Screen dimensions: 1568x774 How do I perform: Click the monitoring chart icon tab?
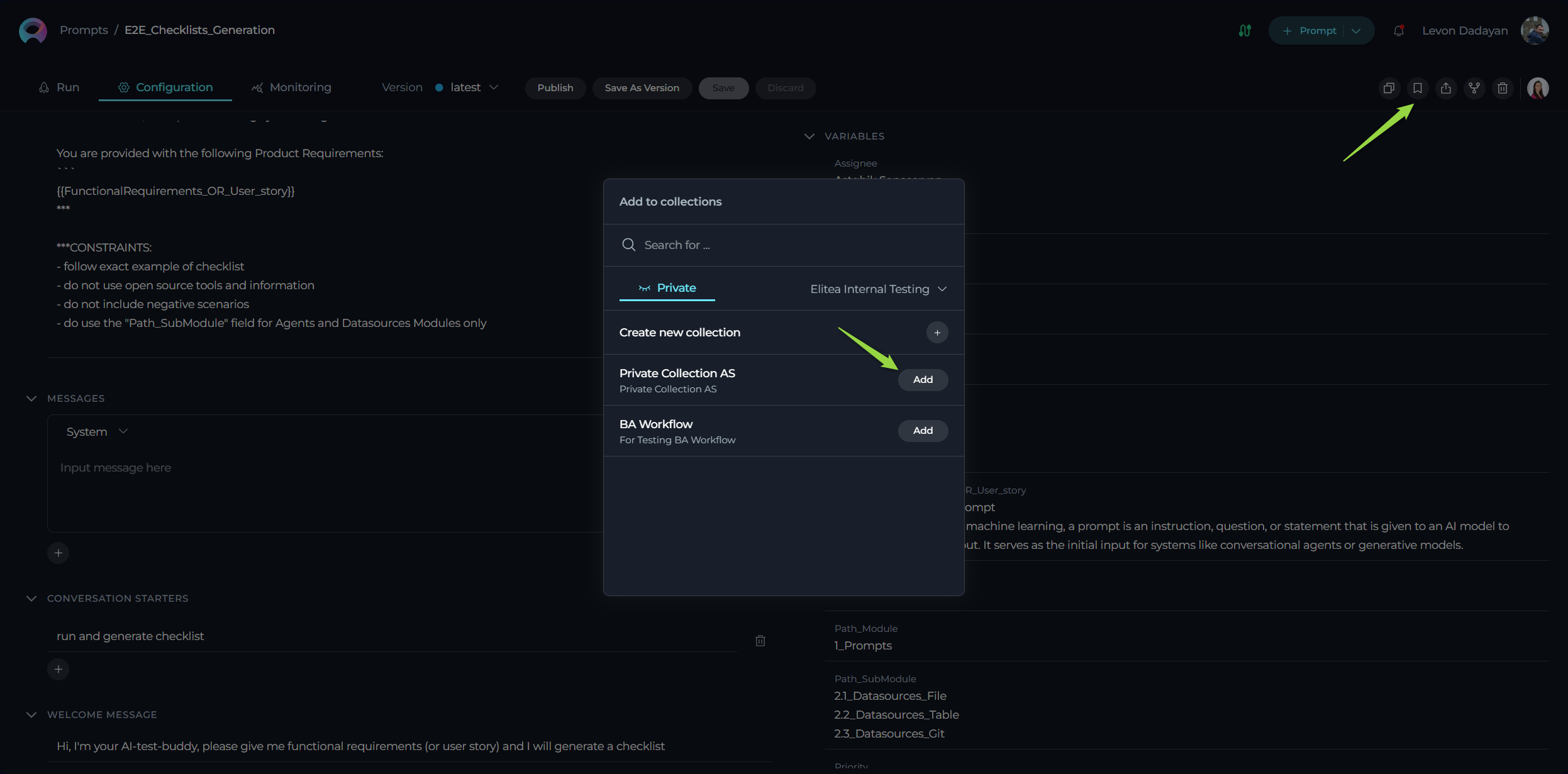coord(291,88)
